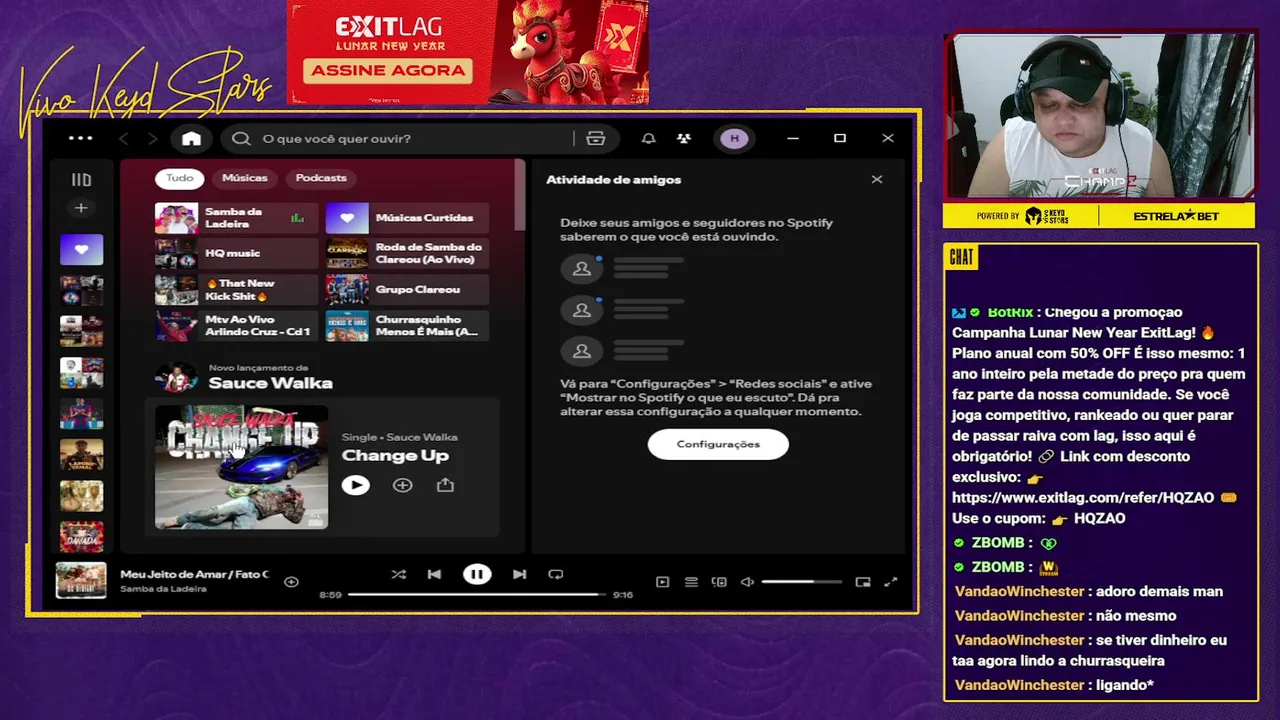Viewport: 1280px width, 720px height.
Task: Select the 'Tudo' filter chip
Action: click(180, 178)
